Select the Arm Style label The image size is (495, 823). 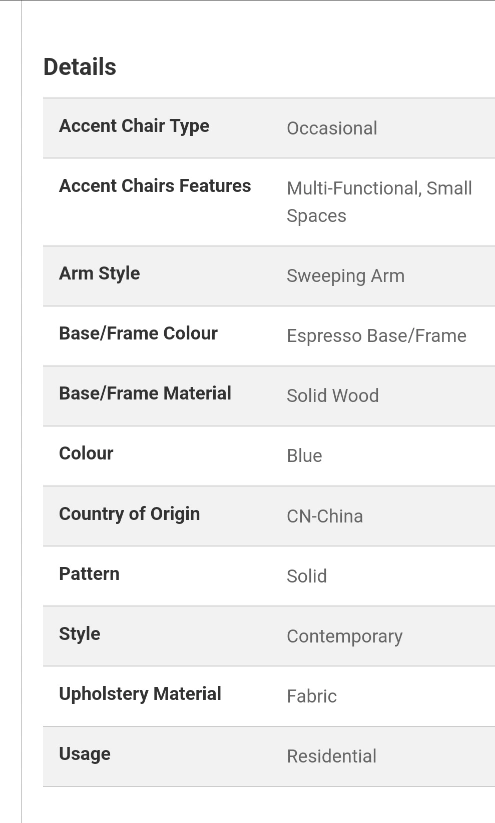99,273
